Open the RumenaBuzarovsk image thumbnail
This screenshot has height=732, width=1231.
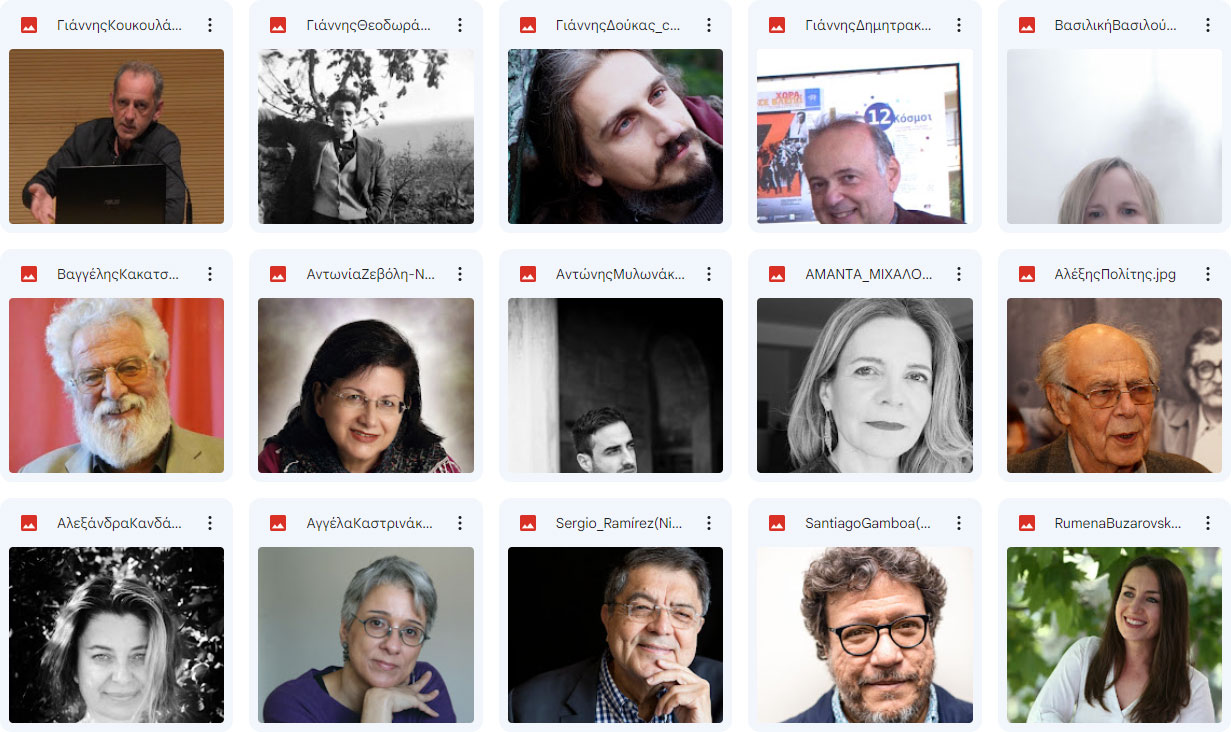click(1115, 635)
